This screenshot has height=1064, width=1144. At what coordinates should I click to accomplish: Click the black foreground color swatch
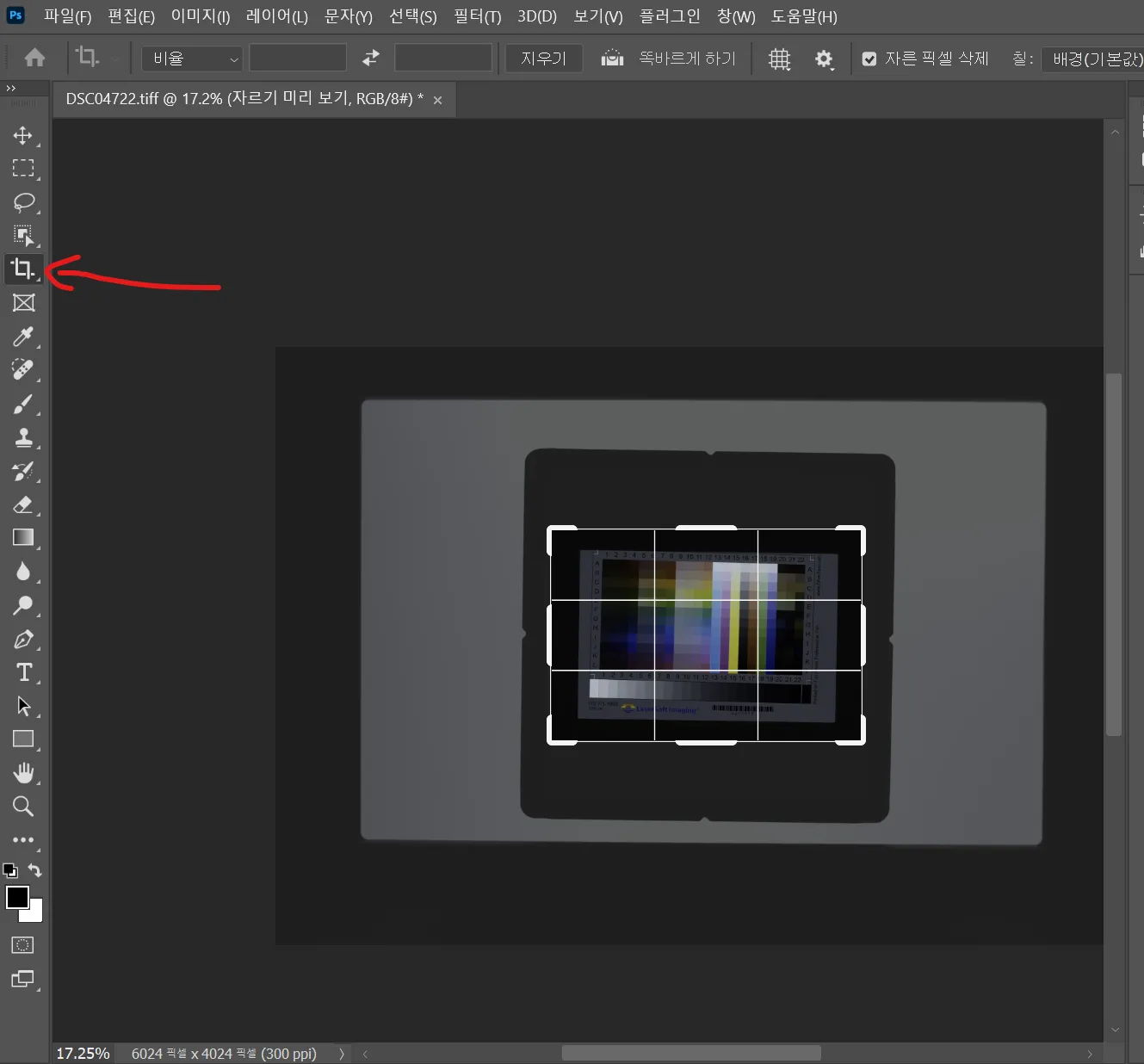pos(16,897)
